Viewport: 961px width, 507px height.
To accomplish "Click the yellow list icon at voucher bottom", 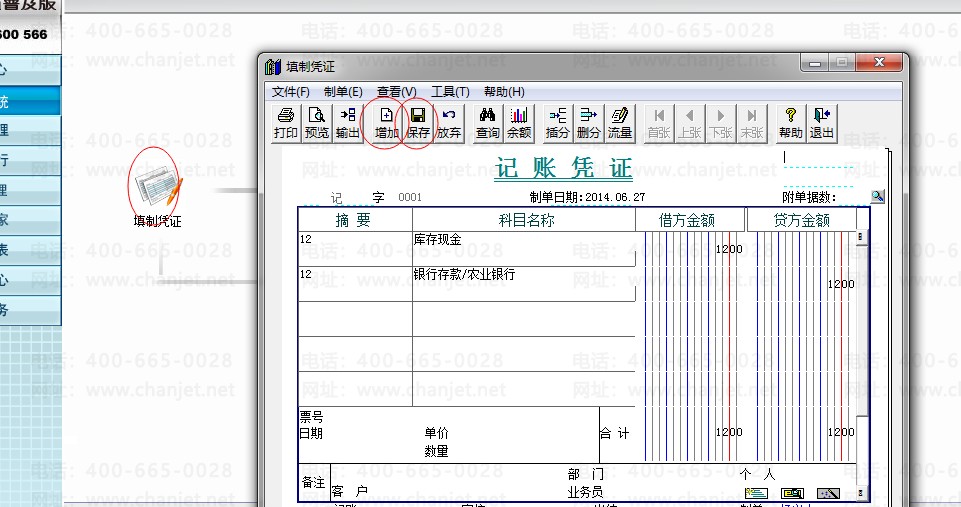I will pyautogui.click(x=756, y=493).
